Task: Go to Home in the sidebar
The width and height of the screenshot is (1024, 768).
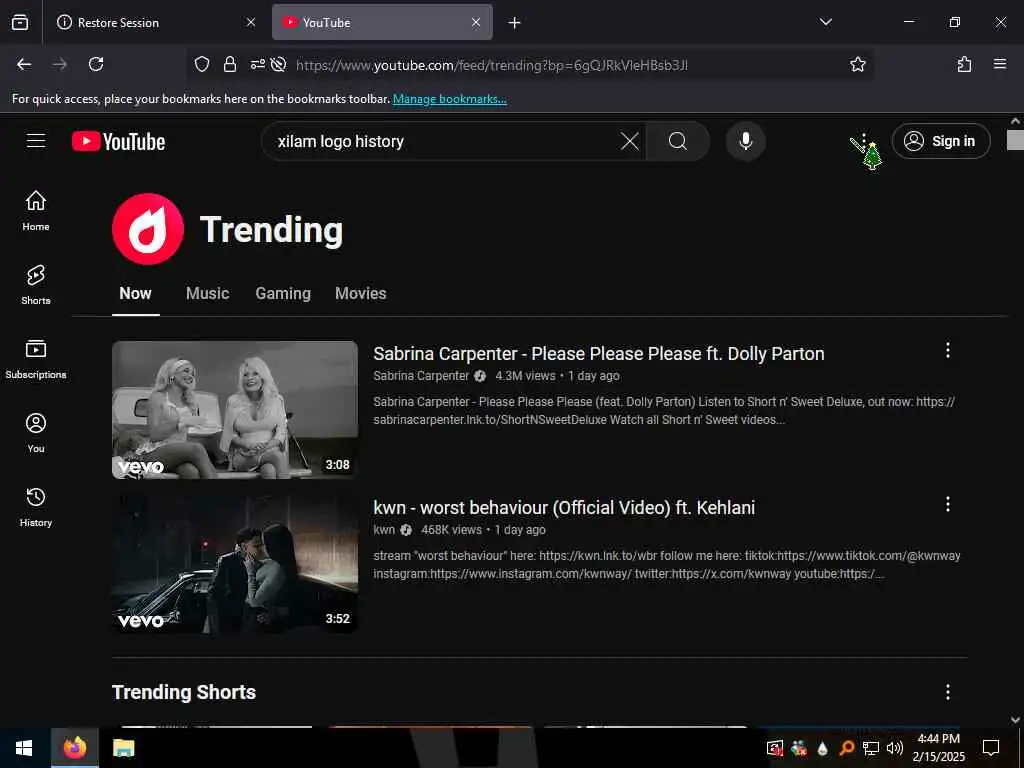Action: [x=36, y=210]
